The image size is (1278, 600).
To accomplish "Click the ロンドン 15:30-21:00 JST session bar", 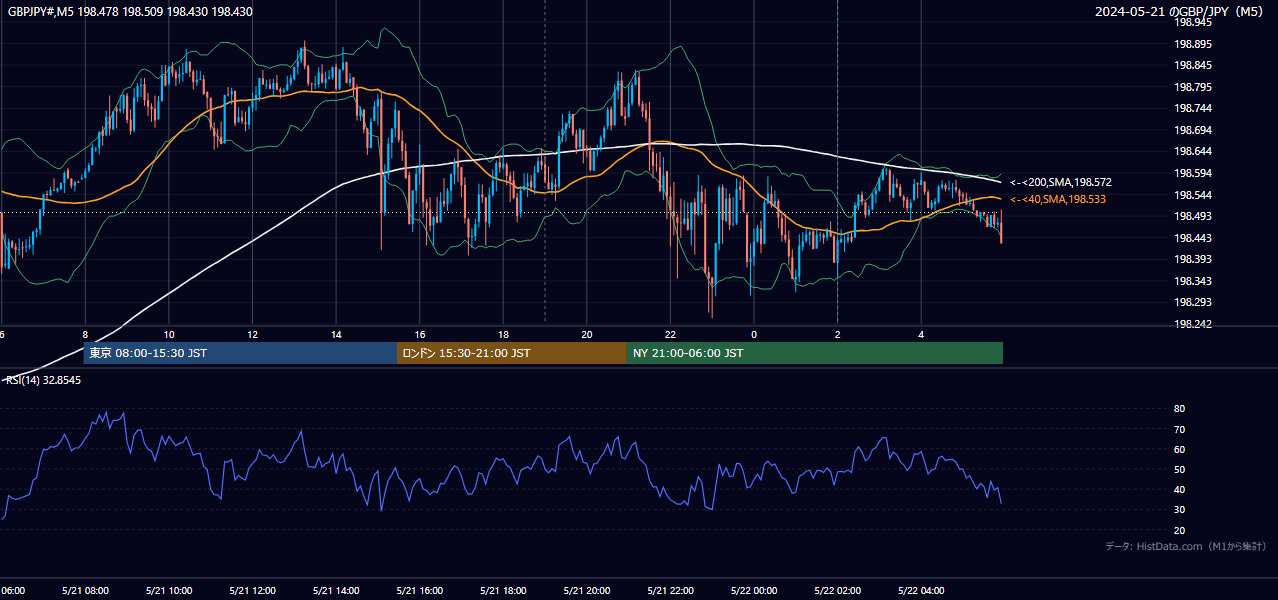I will (512, 353).
